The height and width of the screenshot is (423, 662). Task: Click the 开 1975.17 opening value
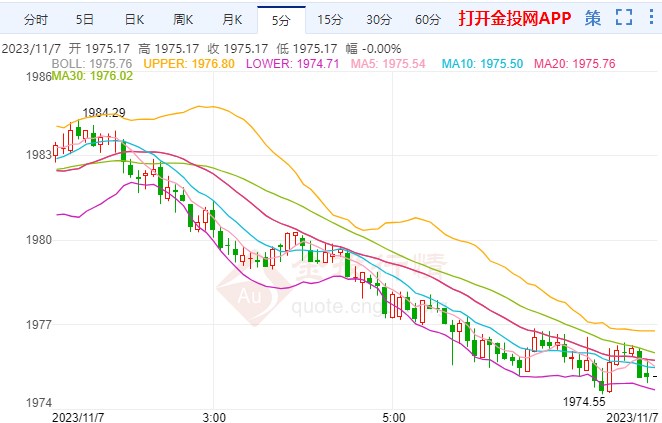[x=99, y=49]
